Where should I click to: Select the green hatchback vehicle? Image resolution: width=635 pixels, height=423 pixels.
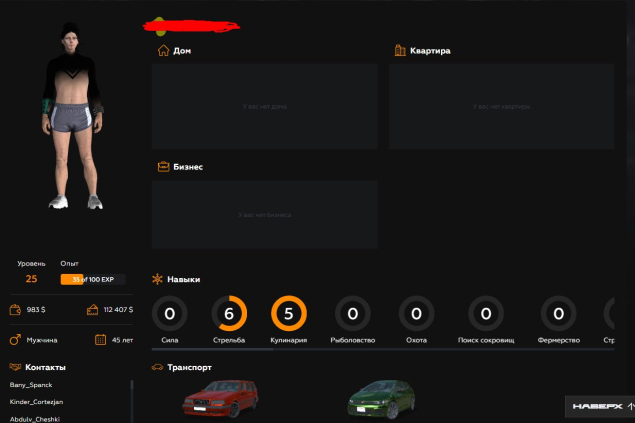(381, 400)
